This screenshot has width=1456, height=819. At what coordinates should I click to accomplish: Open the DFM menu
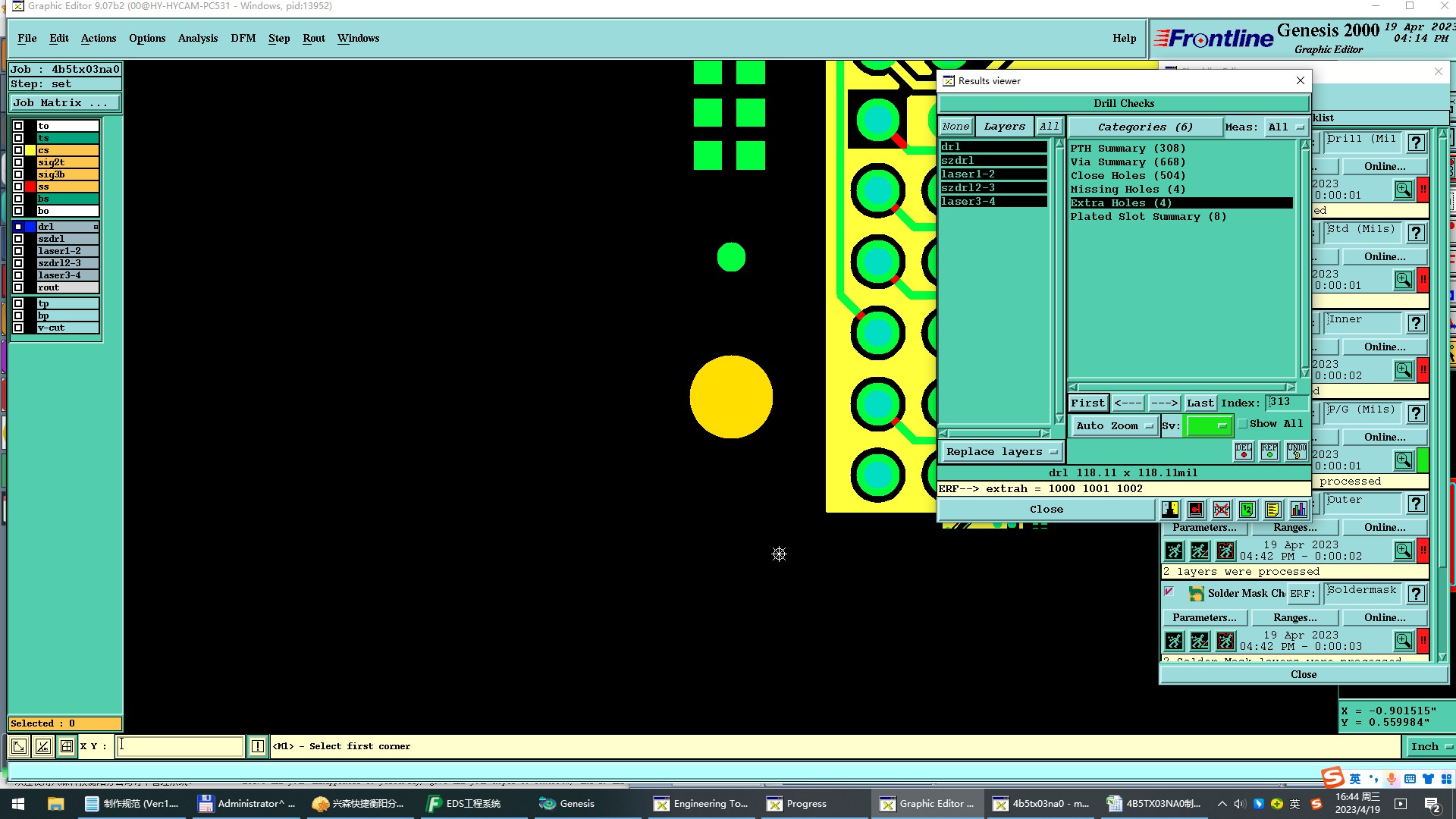click(243, 39)
